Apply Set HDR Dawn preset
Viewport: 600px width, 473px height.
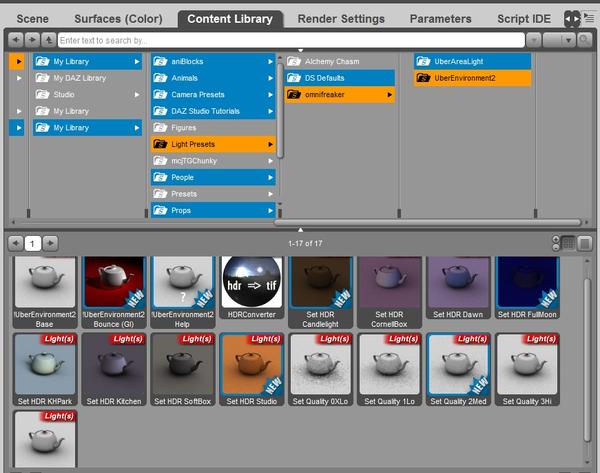click(x=458, y=288)
